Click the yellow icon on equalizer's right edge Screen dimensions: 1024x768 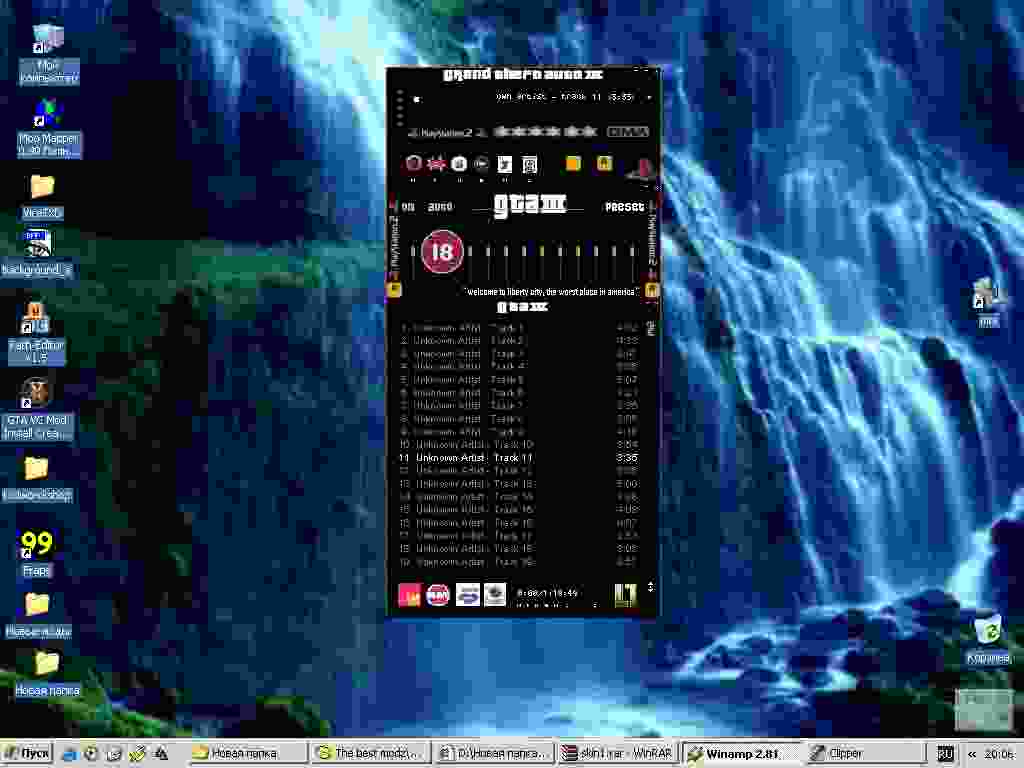click(651, 289)
